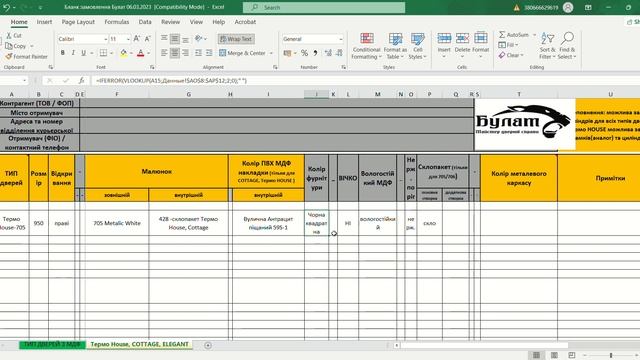Screen dimensions: 640x360
Task: Open the font size 11 dropdown
Action: [x=128, y=39]
